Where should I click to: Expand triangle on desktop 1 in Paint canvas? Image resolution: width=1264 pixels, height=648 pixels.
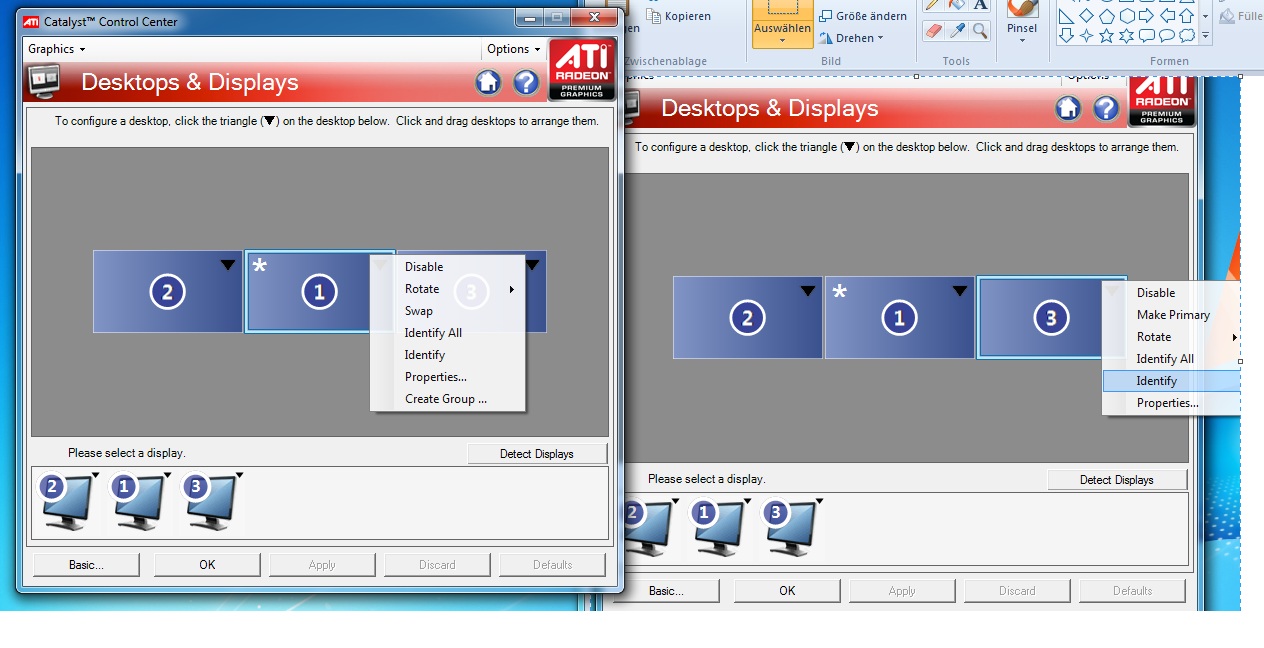(x=960, y=291)
